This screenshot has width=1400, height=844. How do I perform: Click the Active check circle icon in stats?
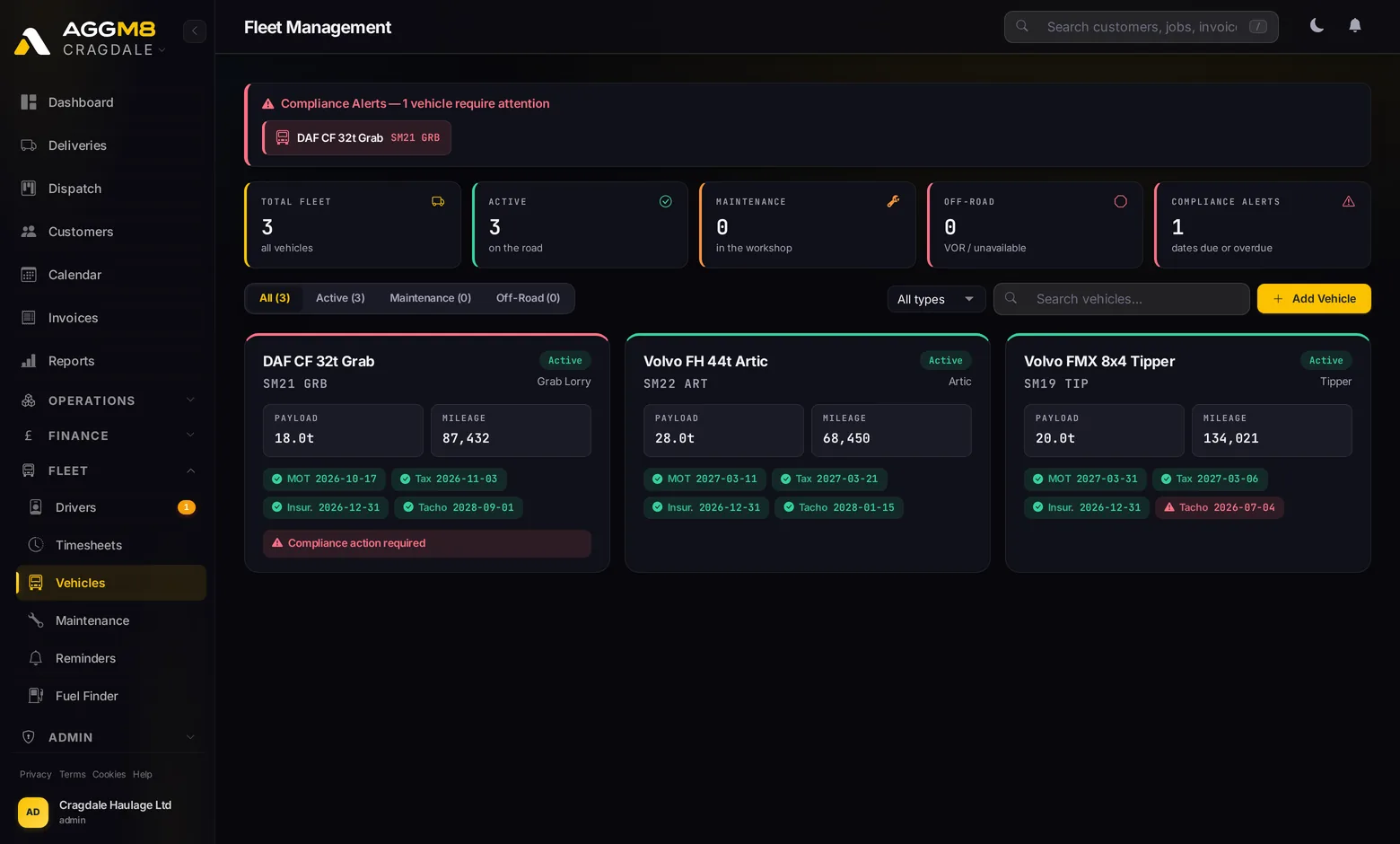(666, 202)
